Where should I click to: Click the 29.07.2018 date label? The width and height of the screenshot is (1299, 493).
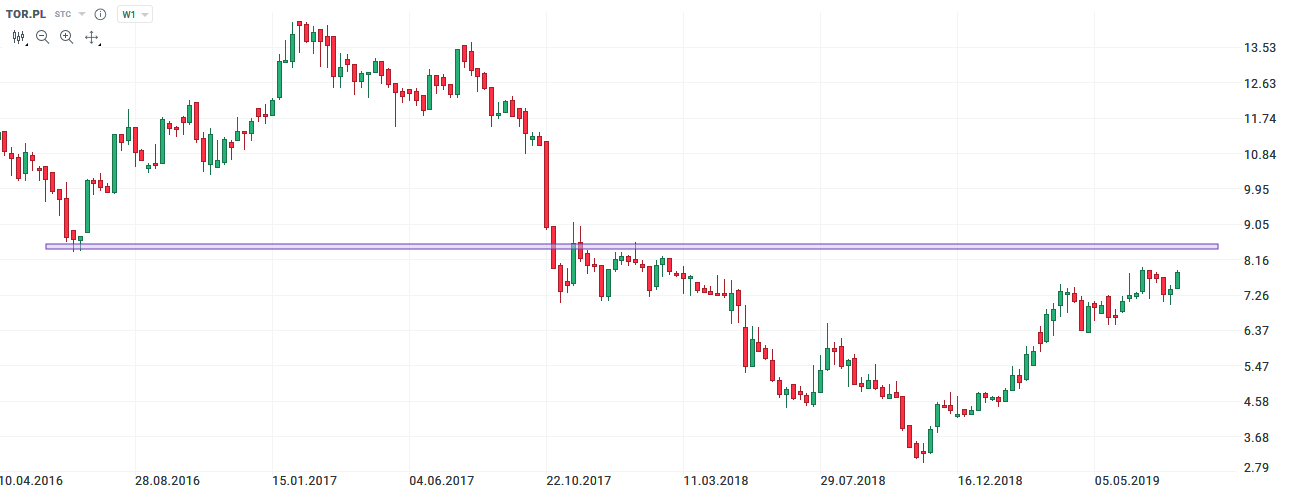point(853,482)
